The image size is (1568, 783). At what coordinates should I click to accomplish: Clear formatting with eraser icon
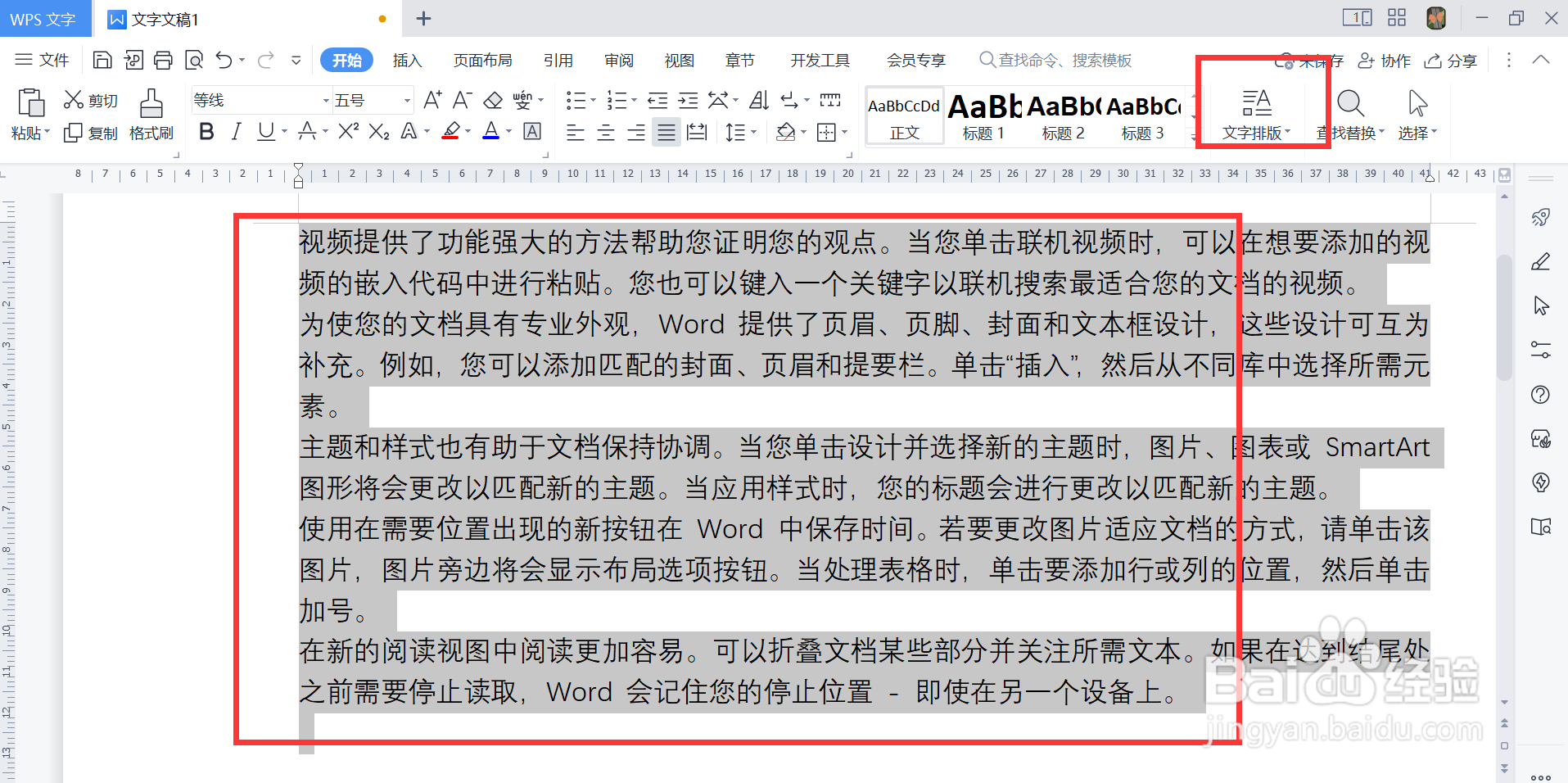coord(493,100)
